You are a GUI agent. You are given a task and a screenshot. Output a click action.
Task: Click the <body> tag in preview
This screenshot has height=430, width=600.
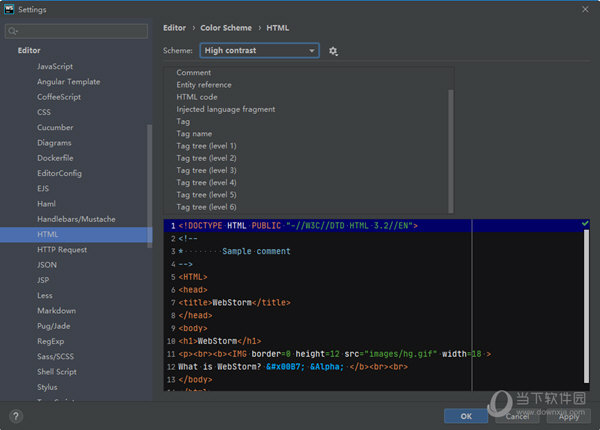[x=193, y=328]
